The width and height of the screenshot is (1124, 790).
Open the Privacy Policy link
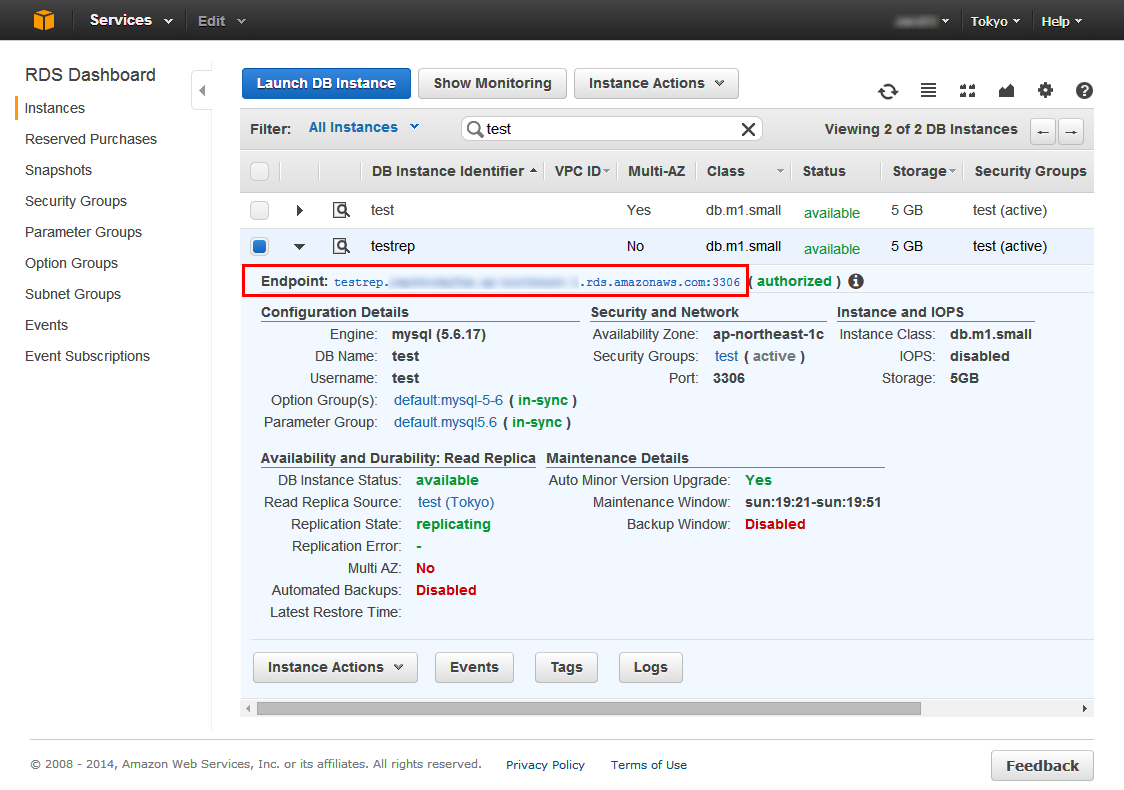pyautogui.click(x=546, y=765)
